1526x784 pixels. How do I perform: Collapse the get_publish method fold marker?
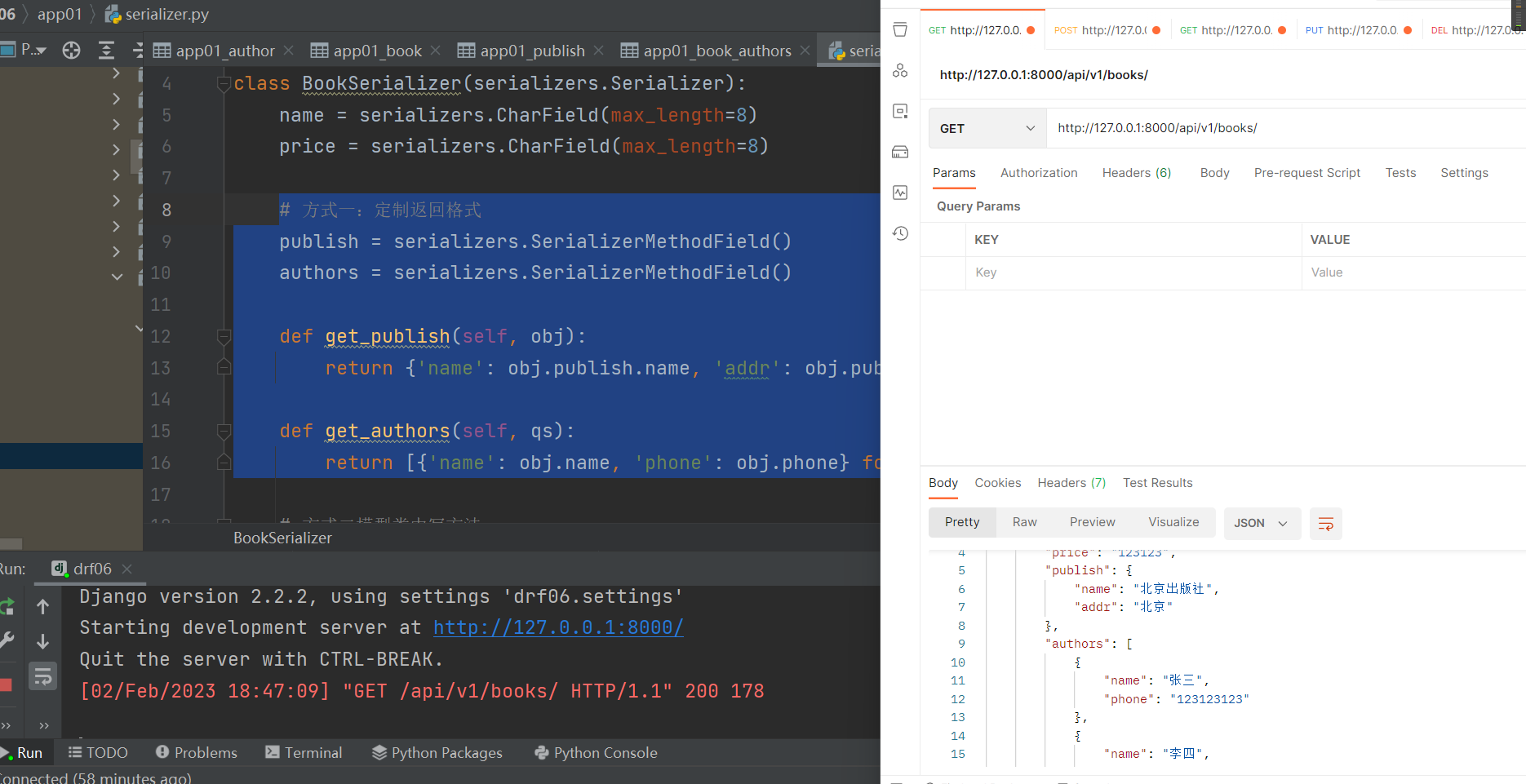pyautogui.click(x=224, y=336)
